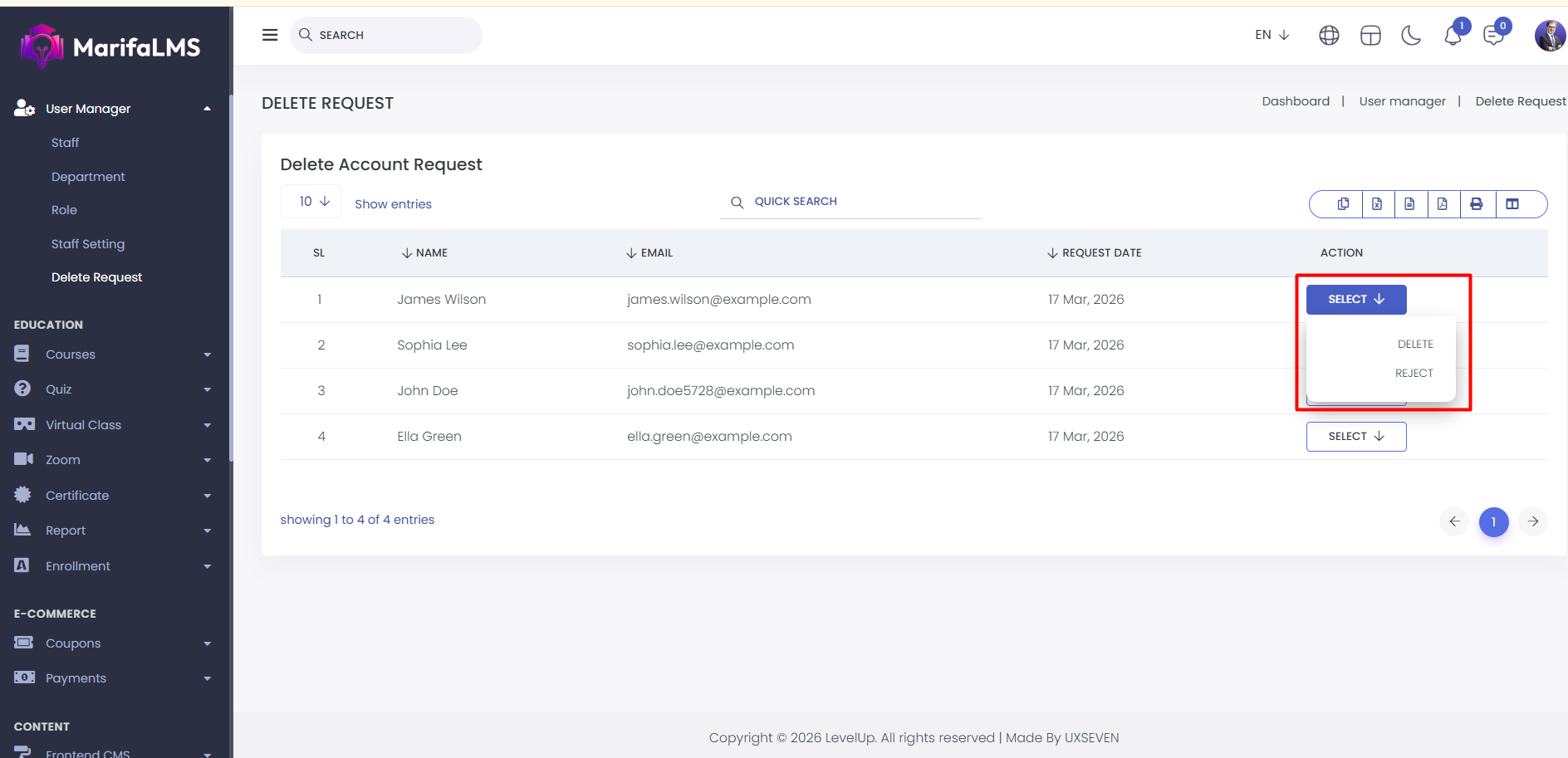Toggle the sidebar hamburger menu
Viewport: 1568px width, 758px height.
click(x=270, y=35)
